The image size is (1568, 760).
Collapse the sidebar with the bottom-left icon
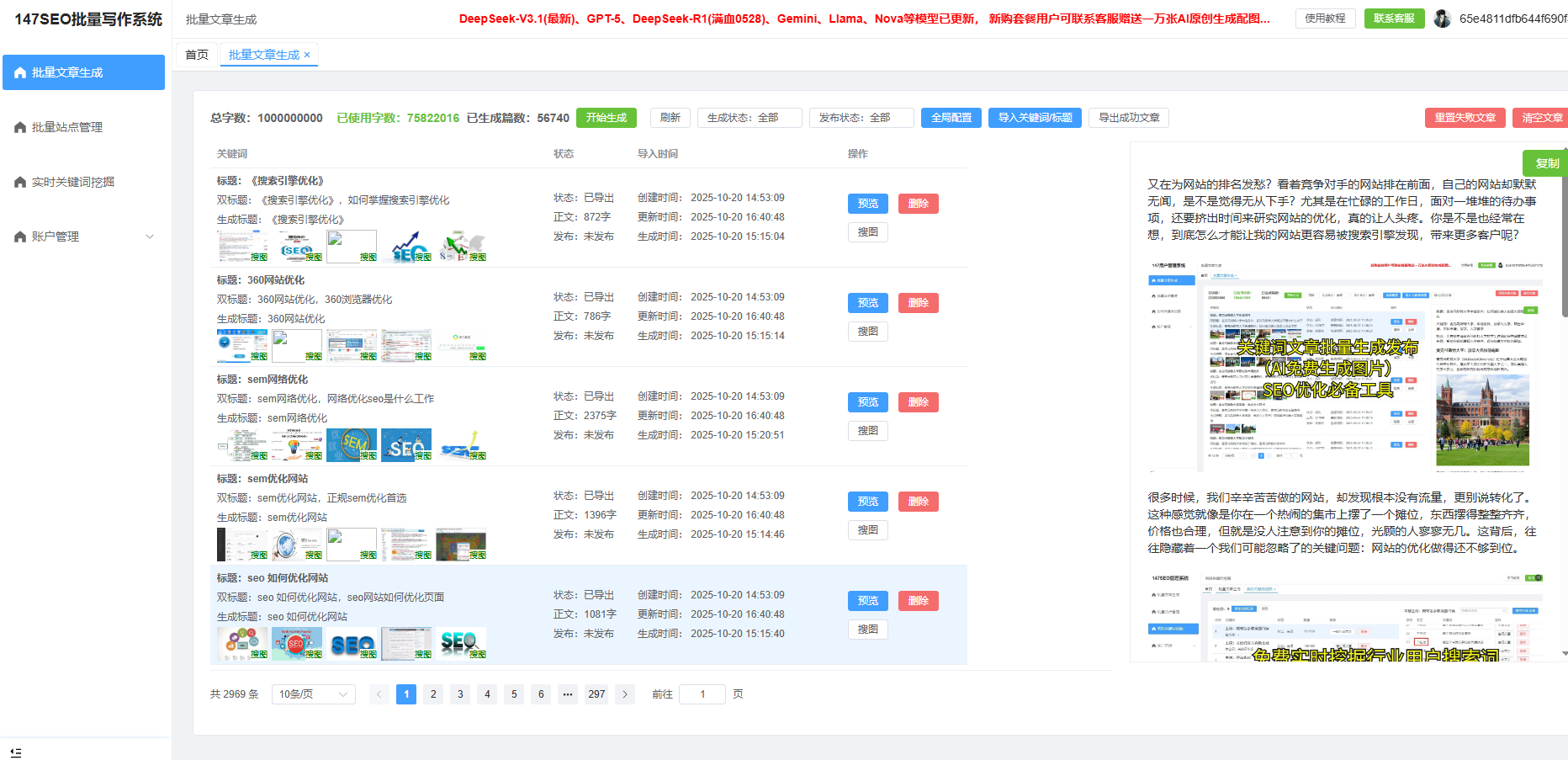click(16, 752)
